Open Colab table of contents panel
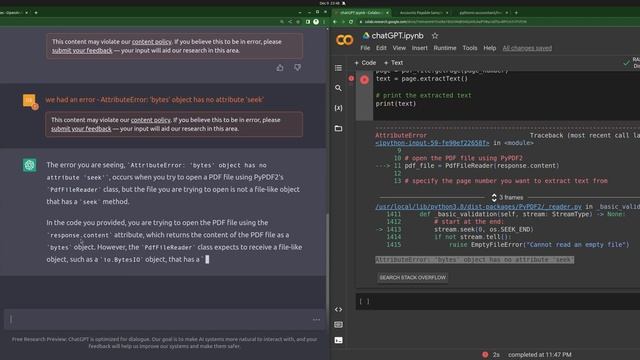 [338, 68]
